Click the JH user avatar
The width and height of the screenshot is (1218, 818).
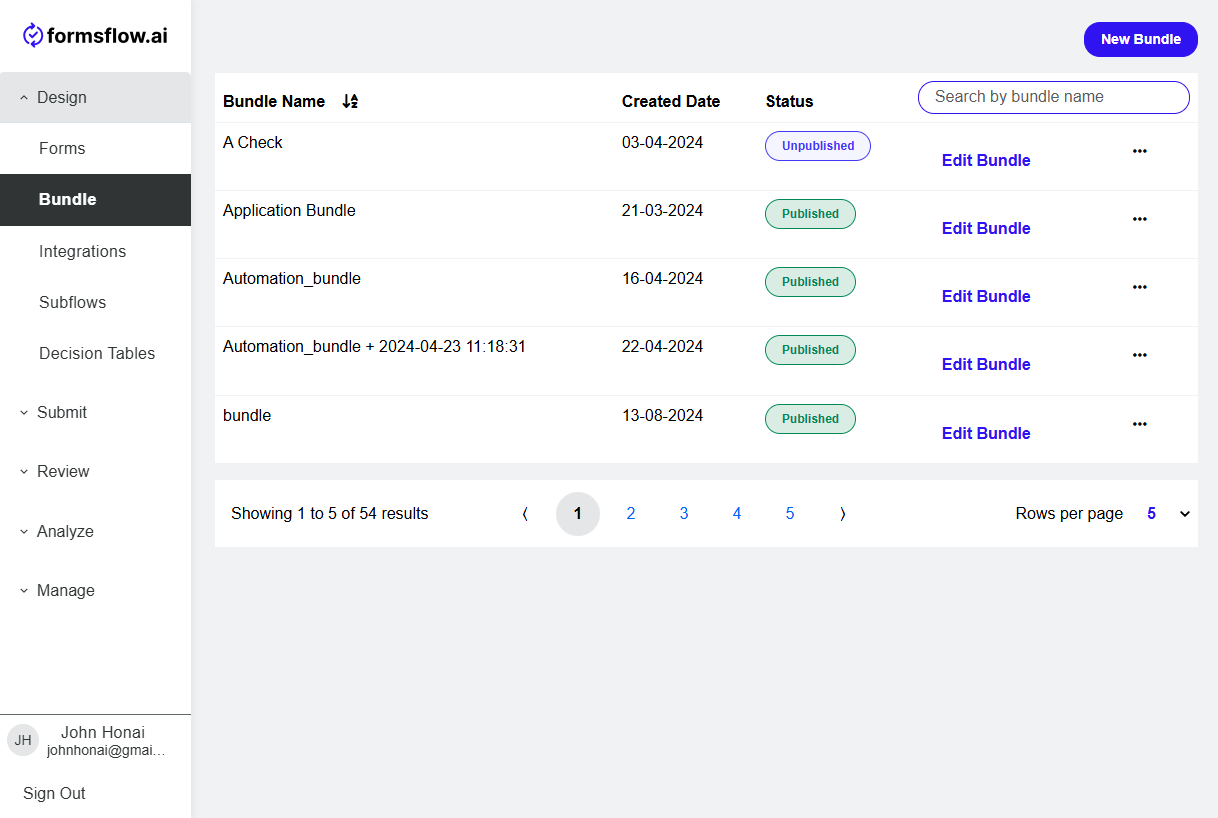point(23,740)
